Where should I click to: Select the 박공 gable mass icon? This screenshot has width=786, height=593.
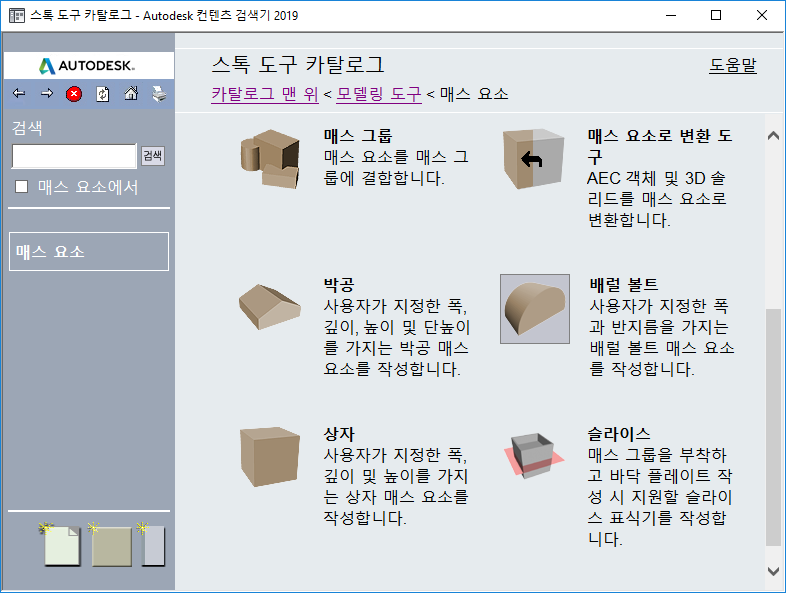270,307
